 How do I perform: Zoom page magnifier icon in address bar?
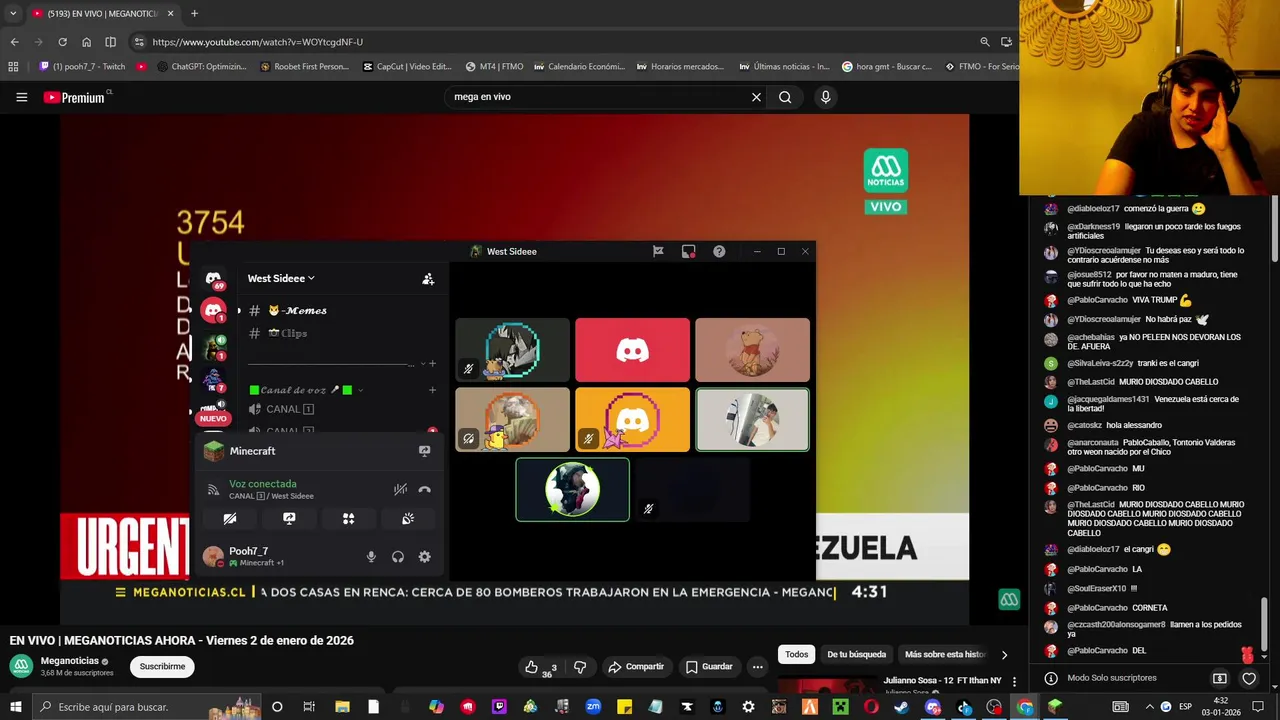985,42
